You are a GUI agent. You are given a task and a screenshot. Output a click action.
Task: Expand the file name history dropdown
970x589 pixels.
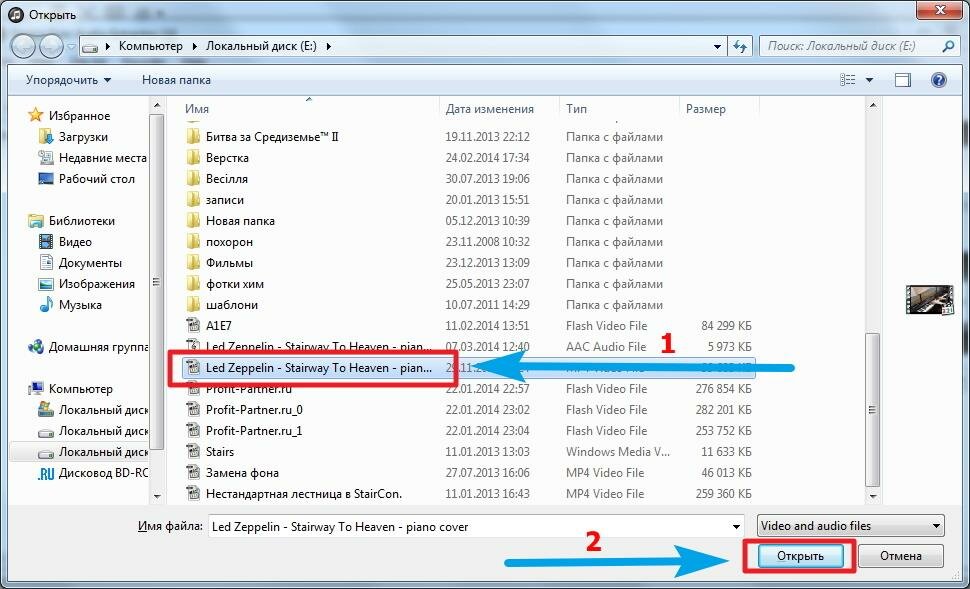click(735, 526)
